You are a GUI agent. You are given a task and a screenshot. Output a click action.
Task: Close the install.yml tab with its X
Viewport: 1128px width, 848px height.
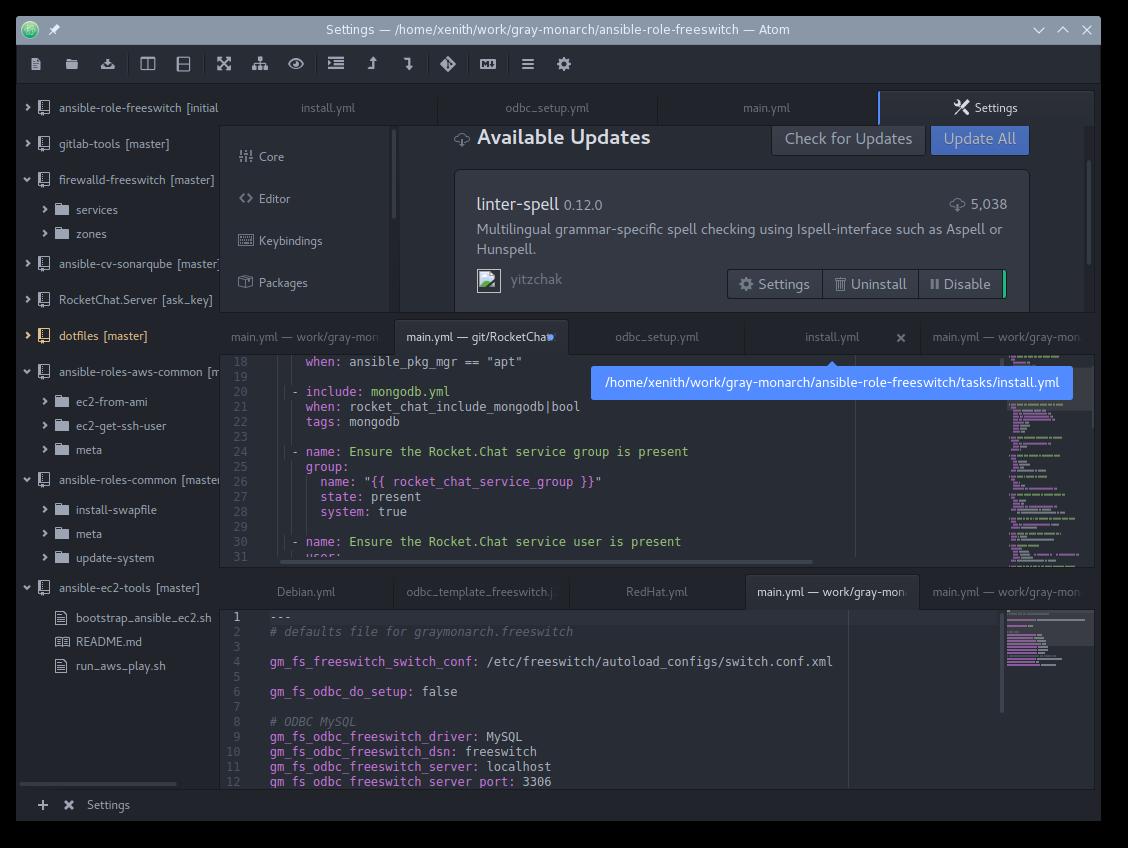901,337
